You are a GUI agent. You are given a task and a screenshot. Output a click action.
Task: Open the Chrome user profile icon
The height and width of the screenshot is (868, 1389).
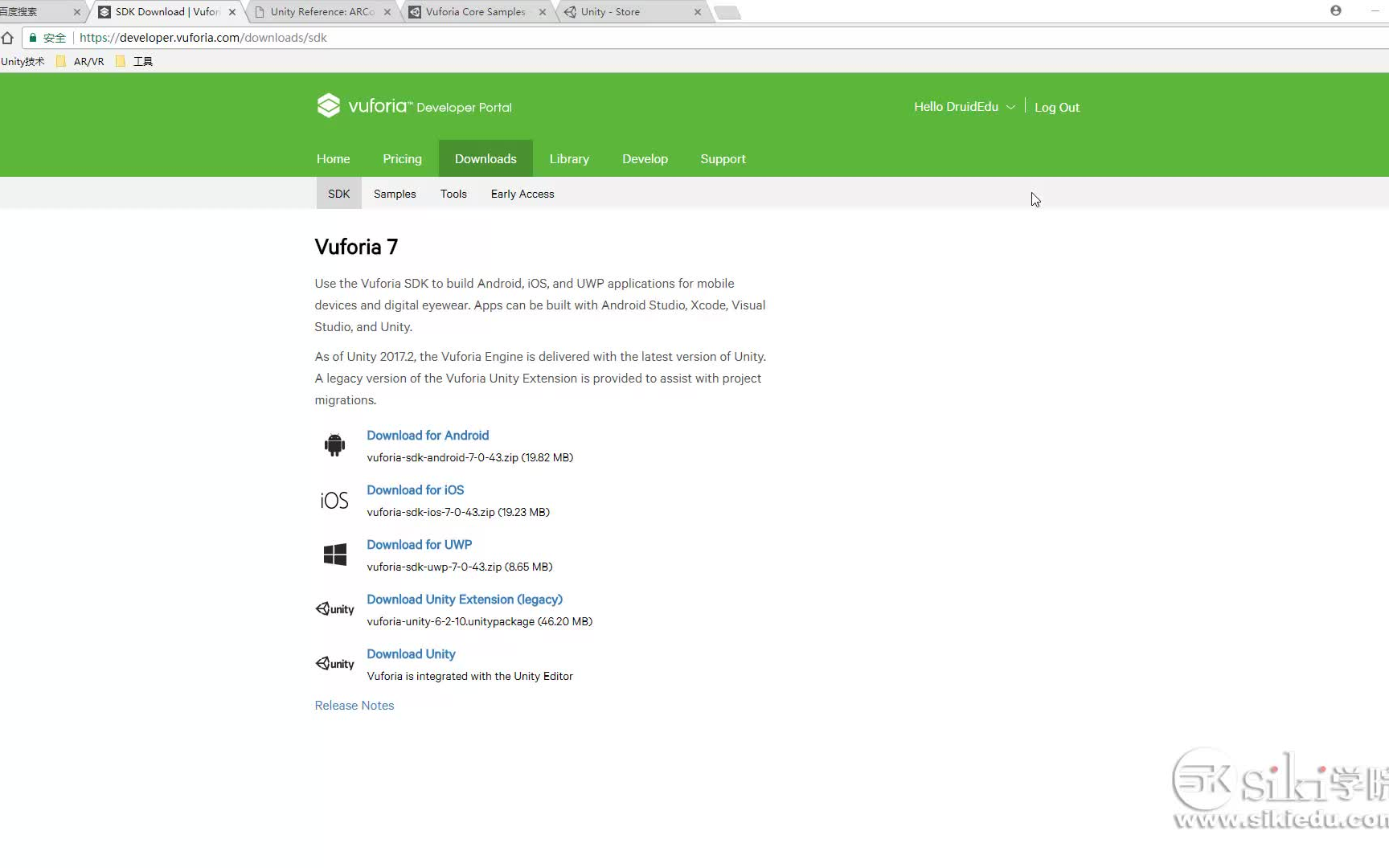tap(1336, 10)
